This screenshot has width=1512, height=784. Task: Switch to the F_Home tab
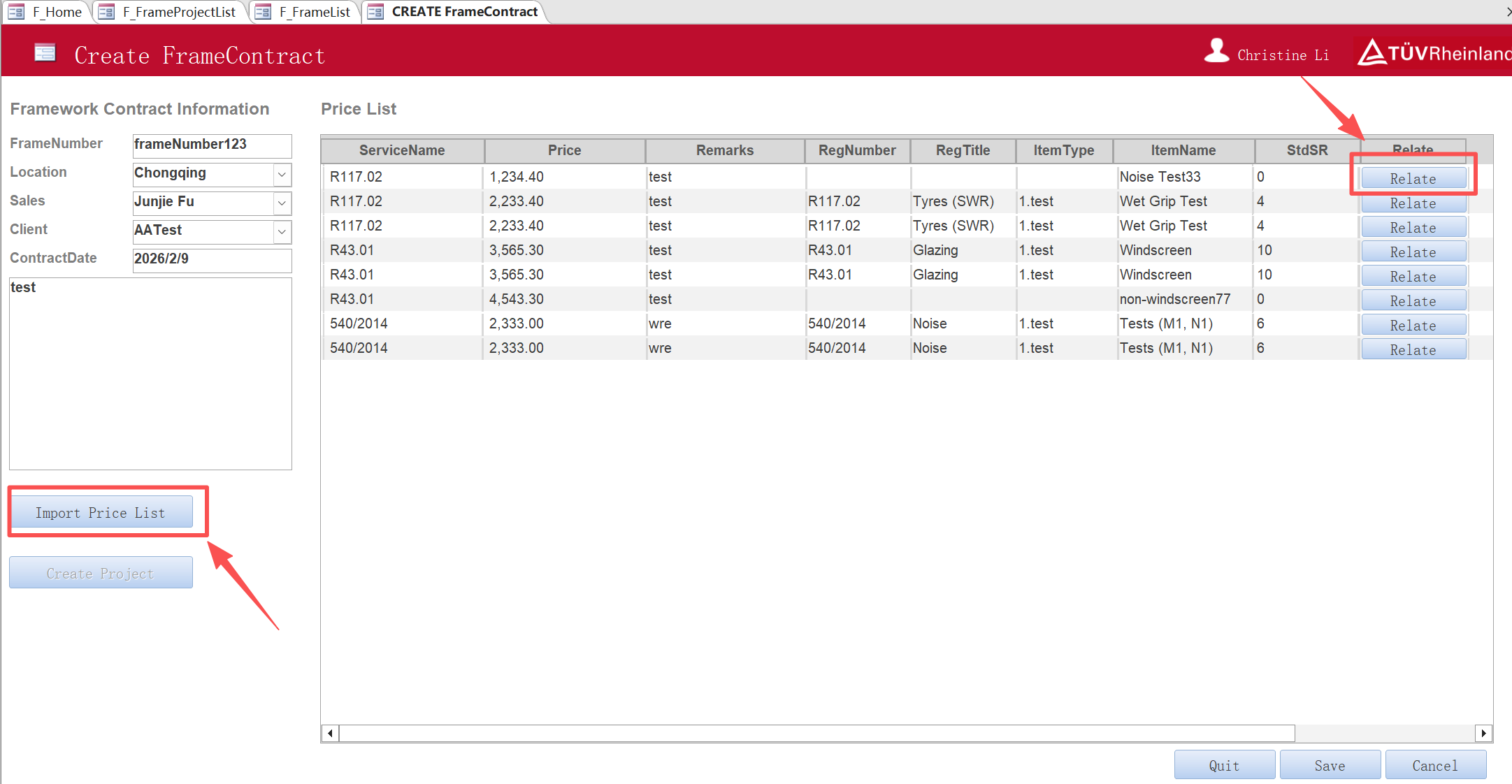57,12
